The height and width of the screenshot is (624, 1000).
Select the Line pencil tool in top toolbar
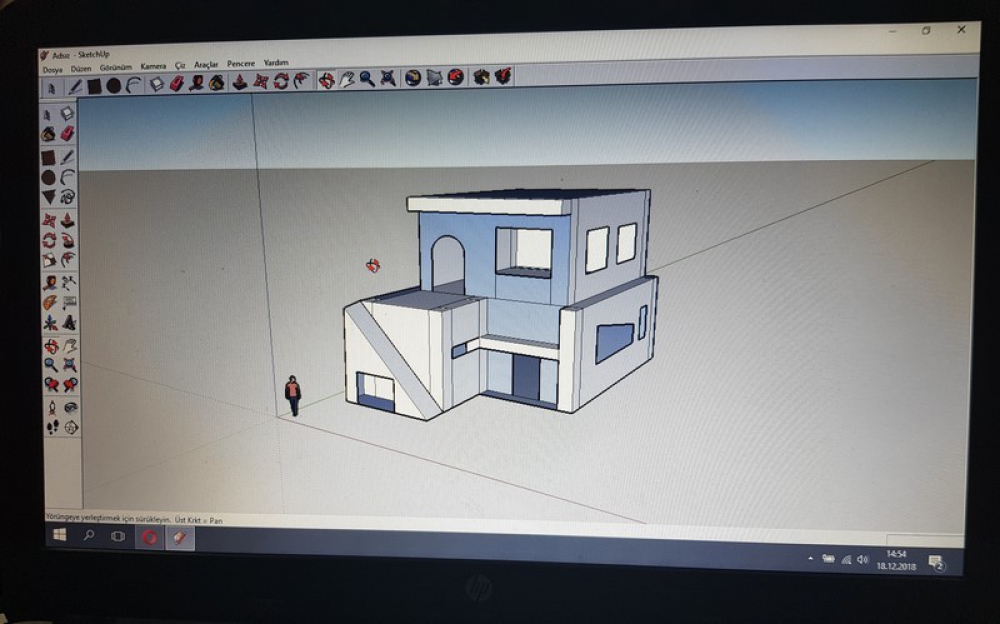pyautogui.click(x=75, y=86)
